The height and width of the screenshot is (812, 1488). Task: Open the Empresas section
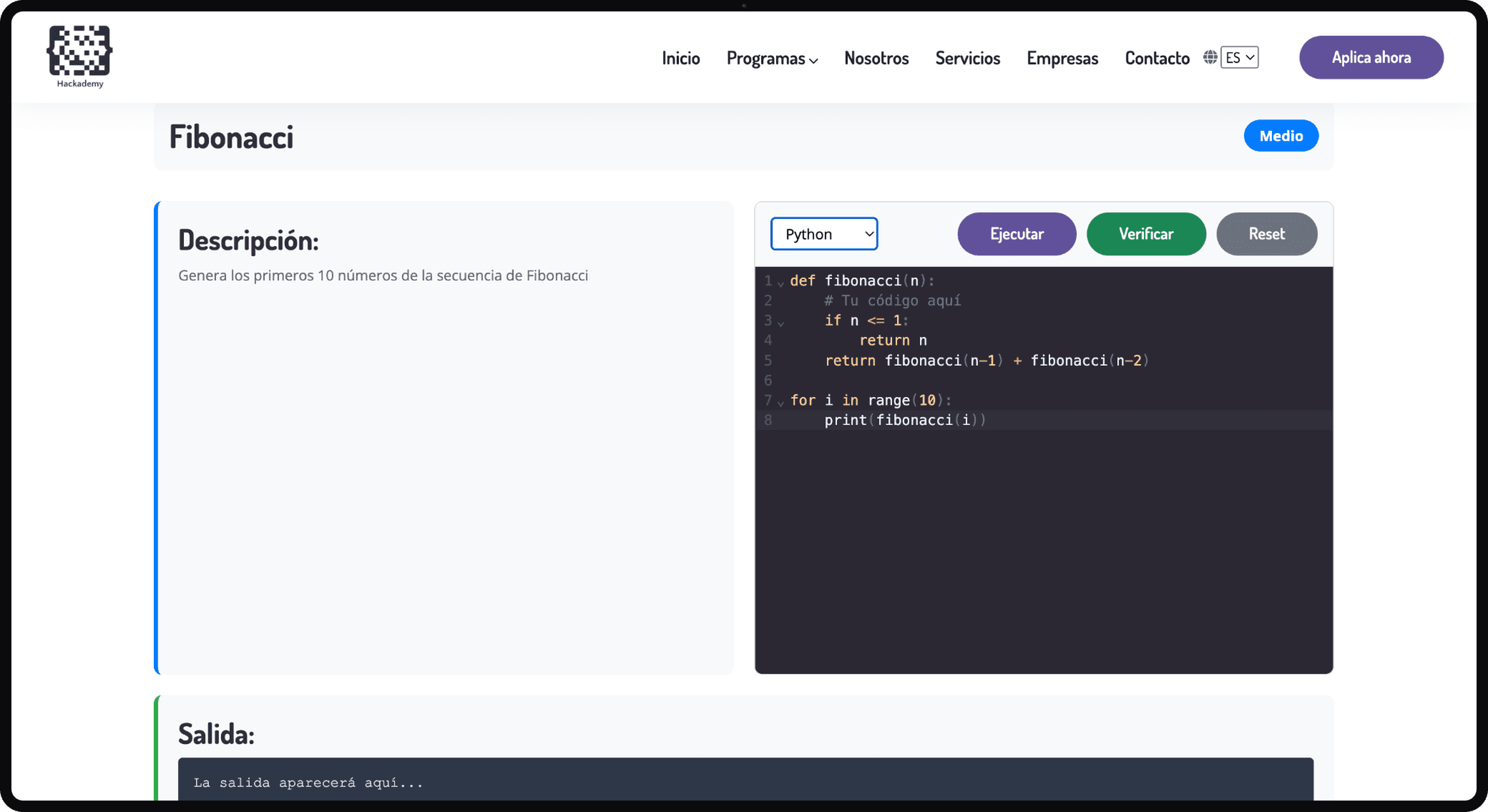click(x=1062, y=58)
